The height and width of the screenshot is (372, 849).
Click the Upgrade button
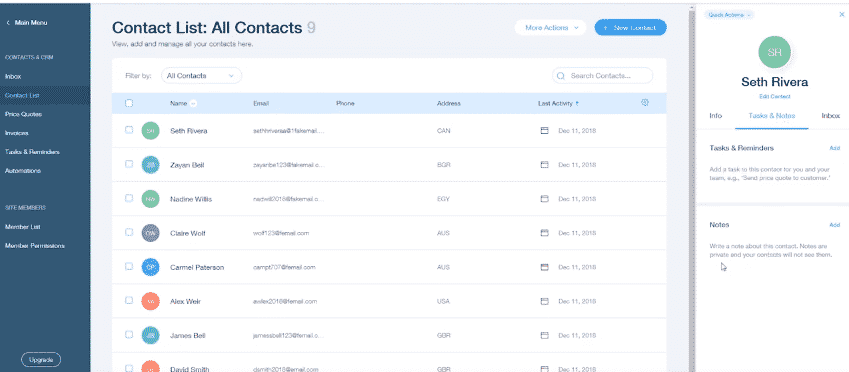click(x=41, y=360)
